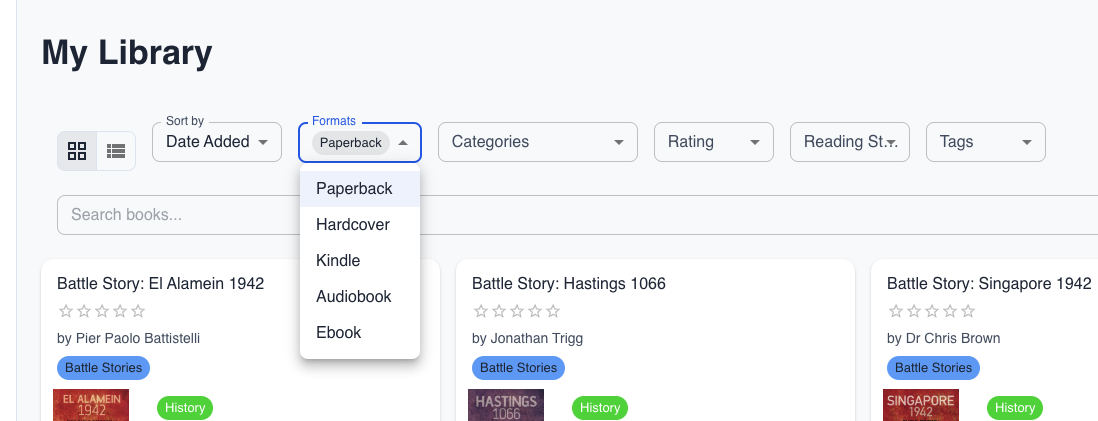The image size is (1098, 421).
Task: Click author Dr Chris Brown
Action: pyautogui.click(x=952, y=339)
